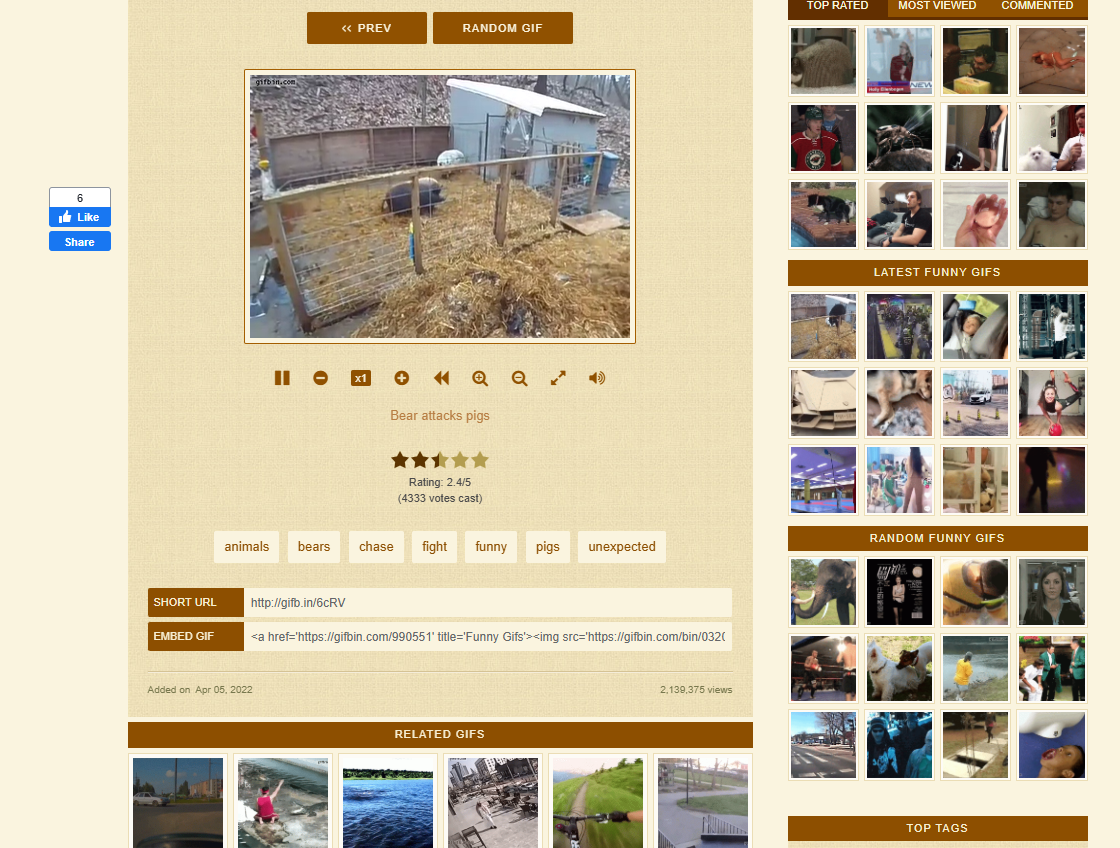Switch to the Commented tab
Screen dimensions: 1120x848
(1037, 7)
